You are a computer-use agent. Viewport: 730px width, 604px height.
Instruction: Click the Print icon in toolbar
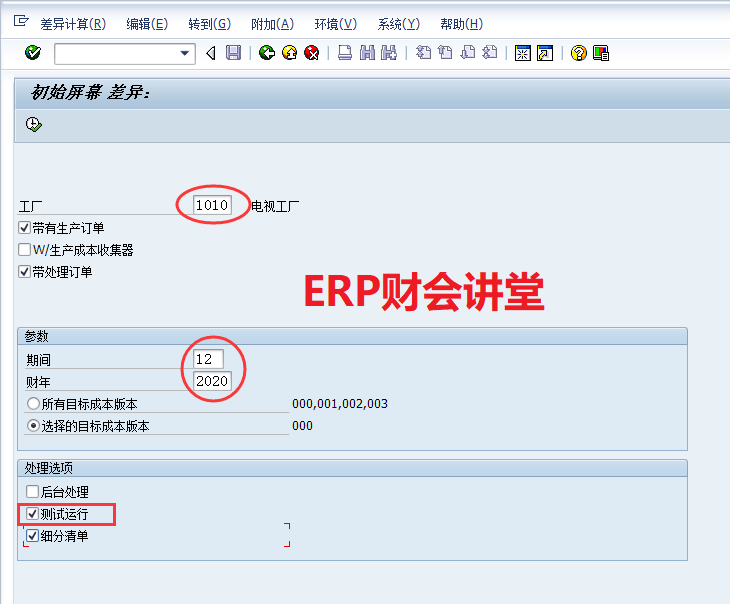tap(344, 53)
